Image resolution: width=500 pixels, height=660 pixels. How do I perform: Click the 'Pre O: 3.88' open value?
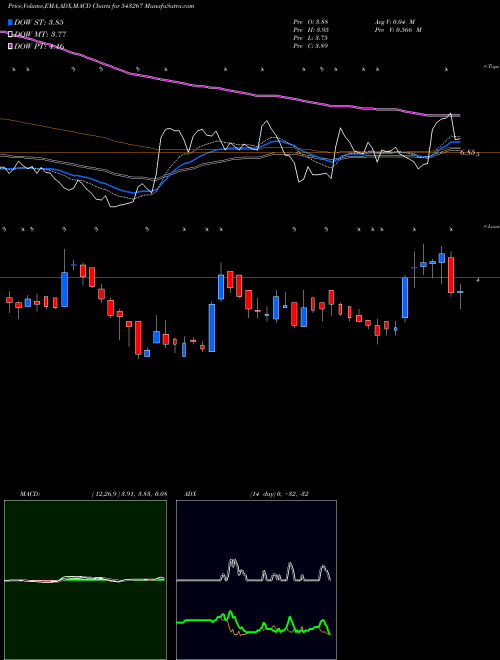(311, 22)
